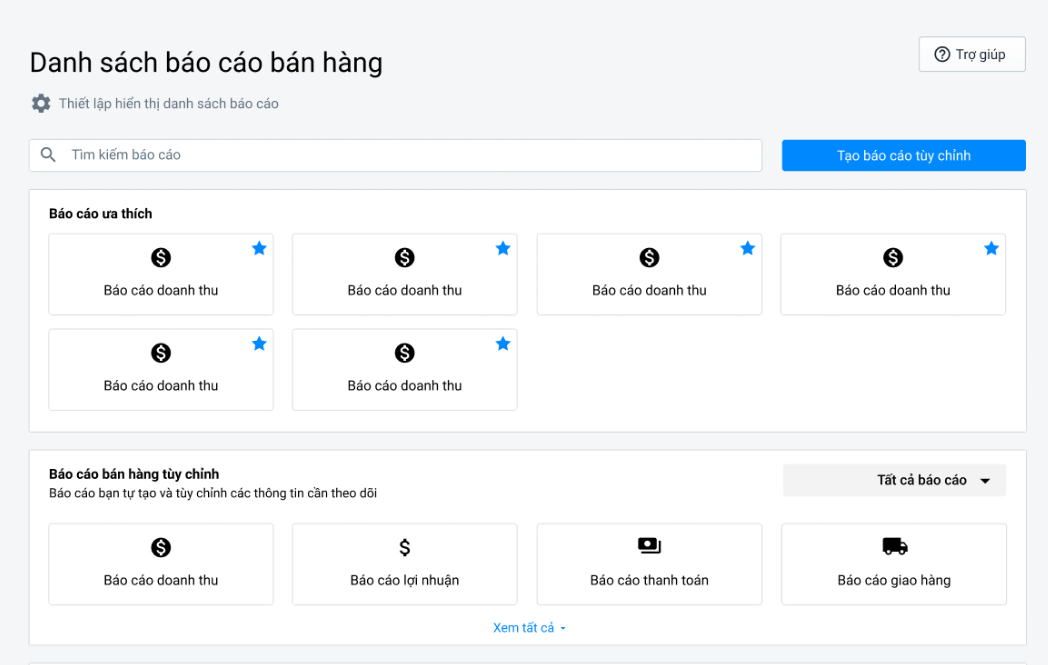Remove the star from the second-row second report
1048x665 pixels.
pos(503,344)
